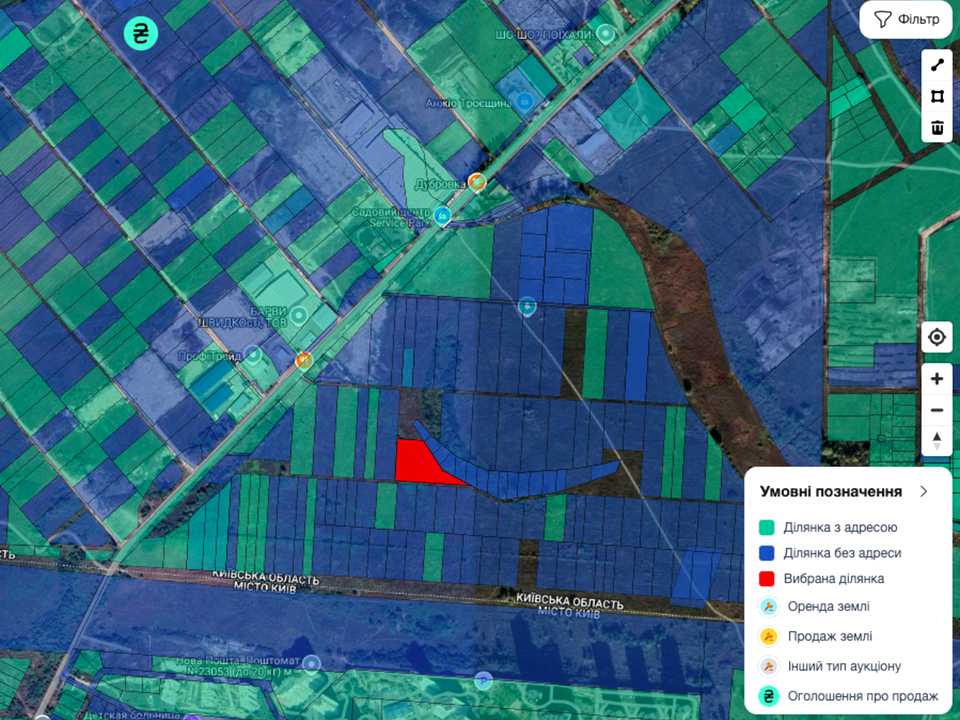This screenshot has height=720, width=960.
Task: Click the Вибрана ділянка legend label
Action: click(834, 579)
